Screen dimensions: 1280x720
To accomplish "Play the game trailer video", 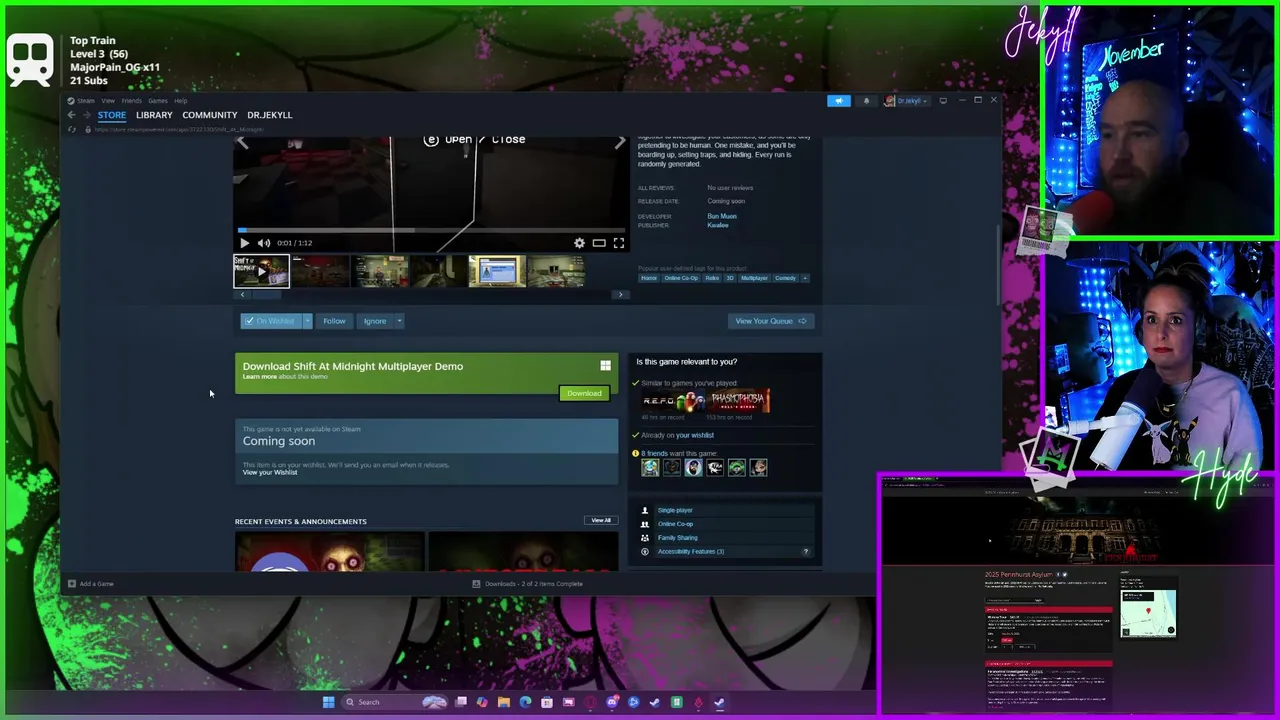I will tap(244, 243).
